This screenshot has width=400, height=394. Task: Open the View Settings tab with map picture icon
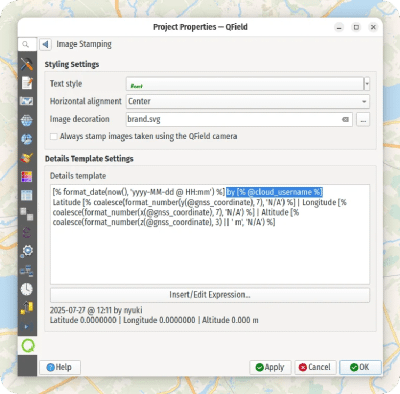tap(27, 101)
